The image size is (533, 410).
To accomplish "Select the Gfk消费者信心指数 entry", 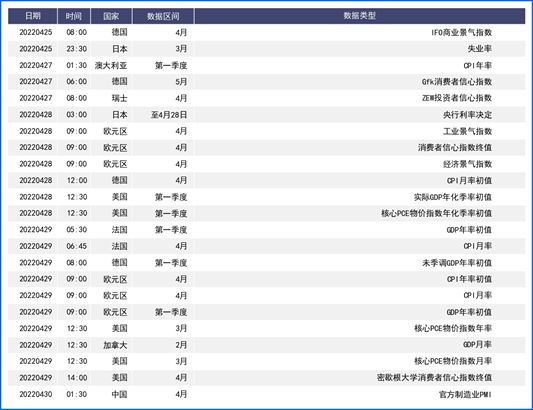I will click(457, 82).
